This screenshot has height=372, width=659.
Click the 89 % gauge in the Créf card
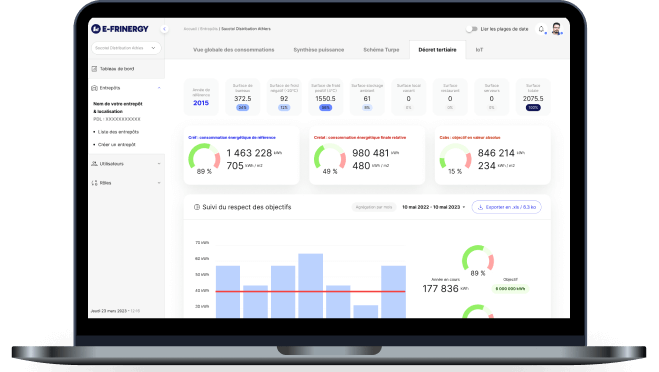click(x=204, y=158)
